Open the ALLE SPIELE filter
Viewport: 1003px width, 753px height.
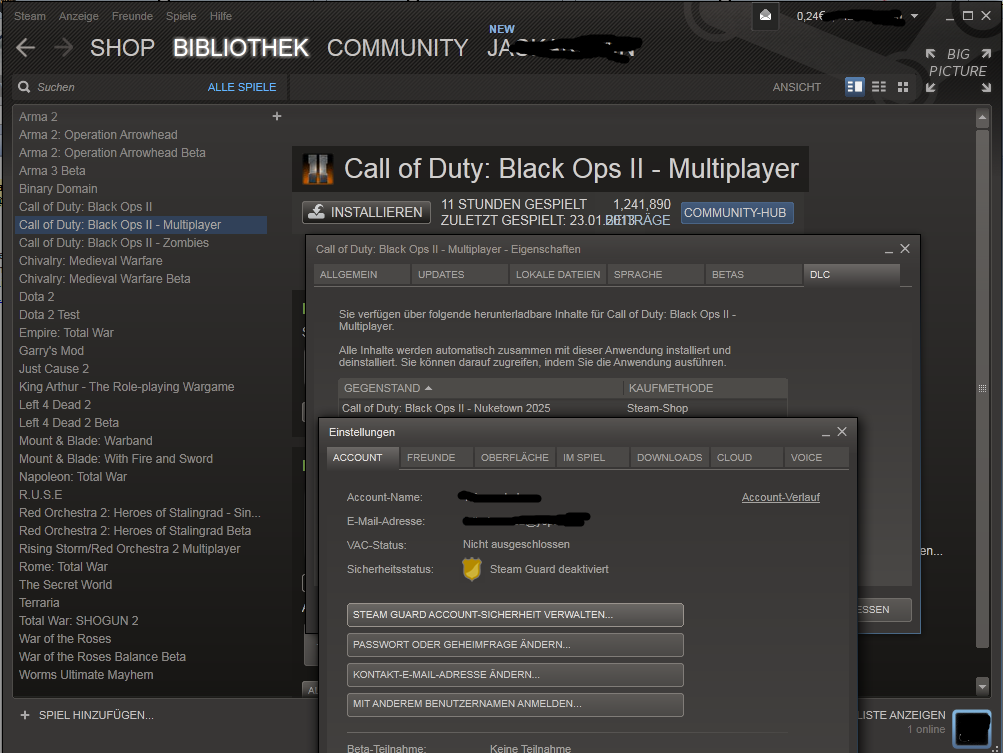click(x=242, y=87)
